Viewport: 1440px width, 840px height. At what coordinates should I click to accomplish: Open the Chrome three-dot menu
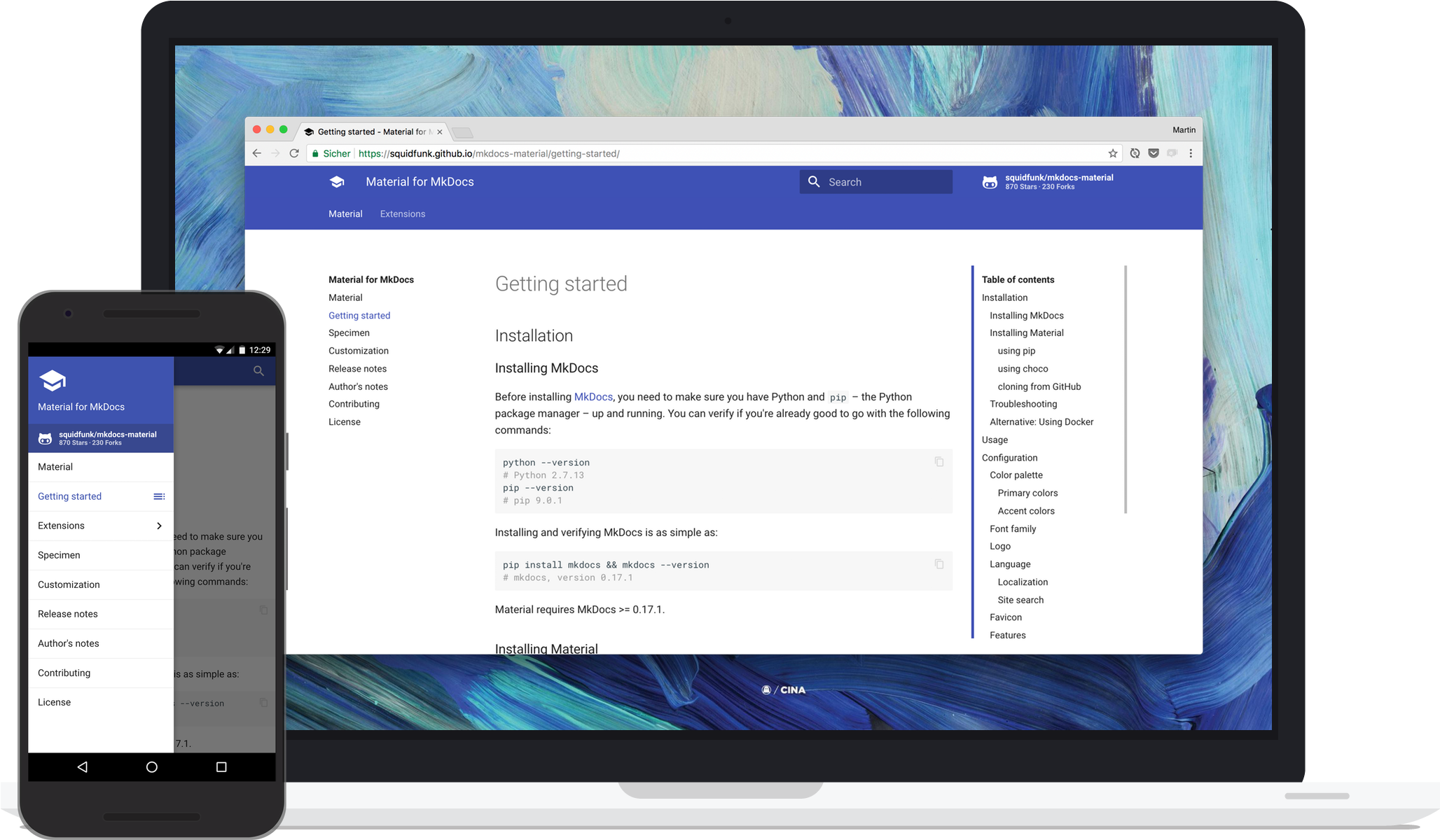coord(1191,153)
